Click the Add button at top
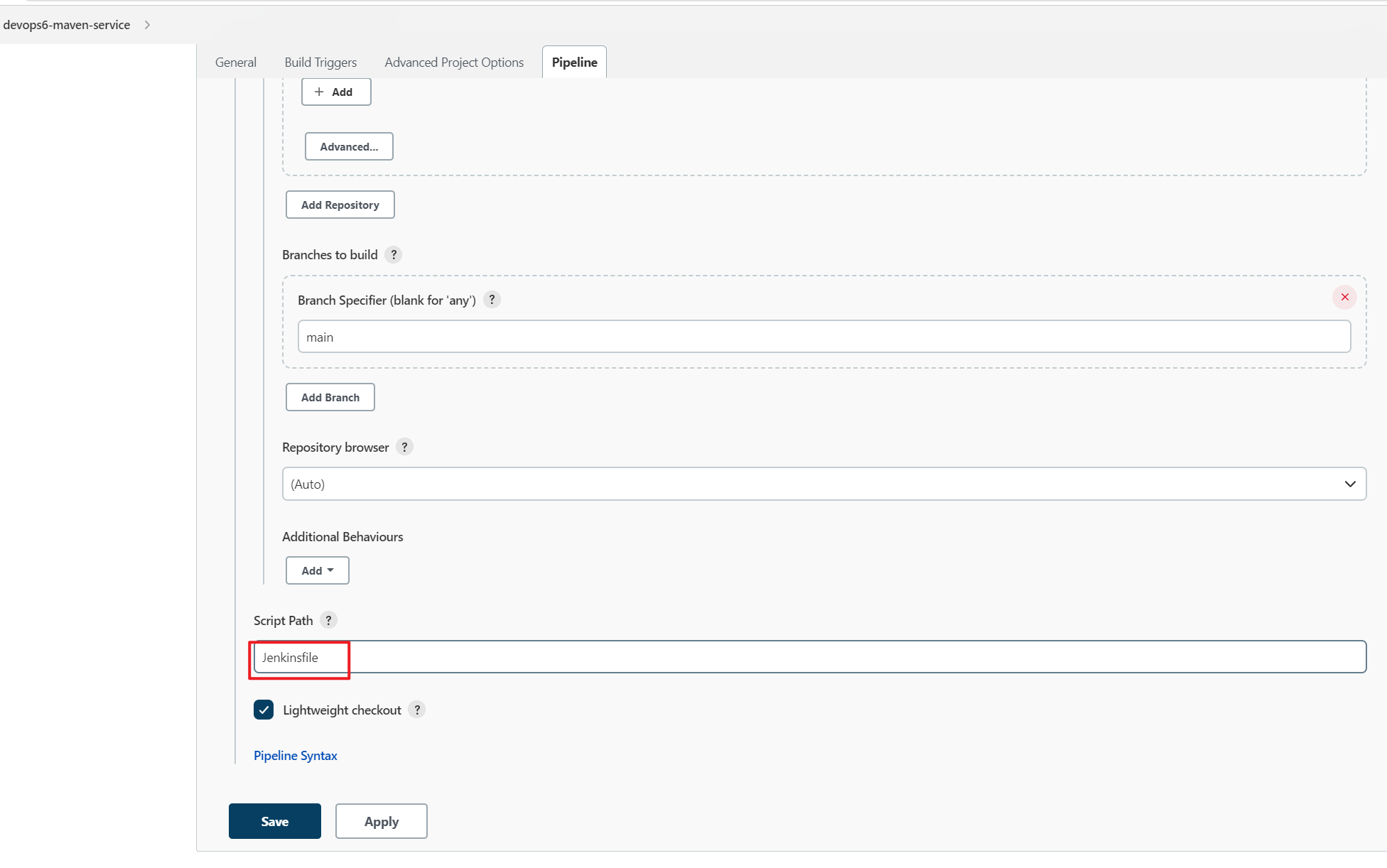Viewport: 1387px width, 868px height. [x=335, y=91]
